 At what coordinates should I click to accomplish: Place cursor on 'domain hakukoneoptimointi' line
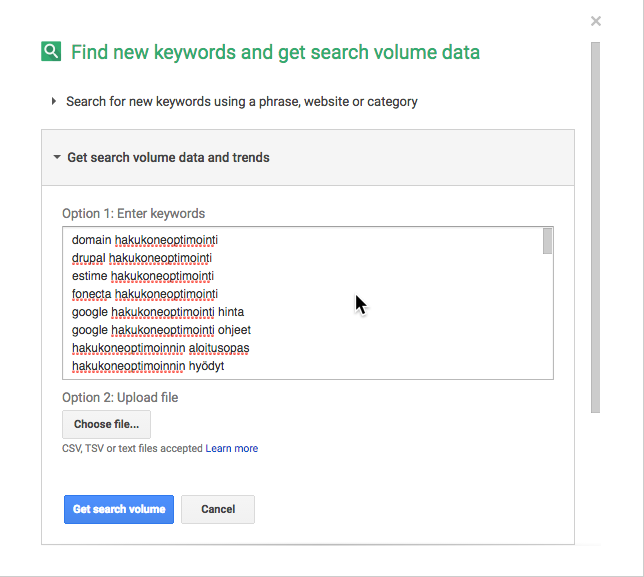pyautogui.click(x=145, y=240)
